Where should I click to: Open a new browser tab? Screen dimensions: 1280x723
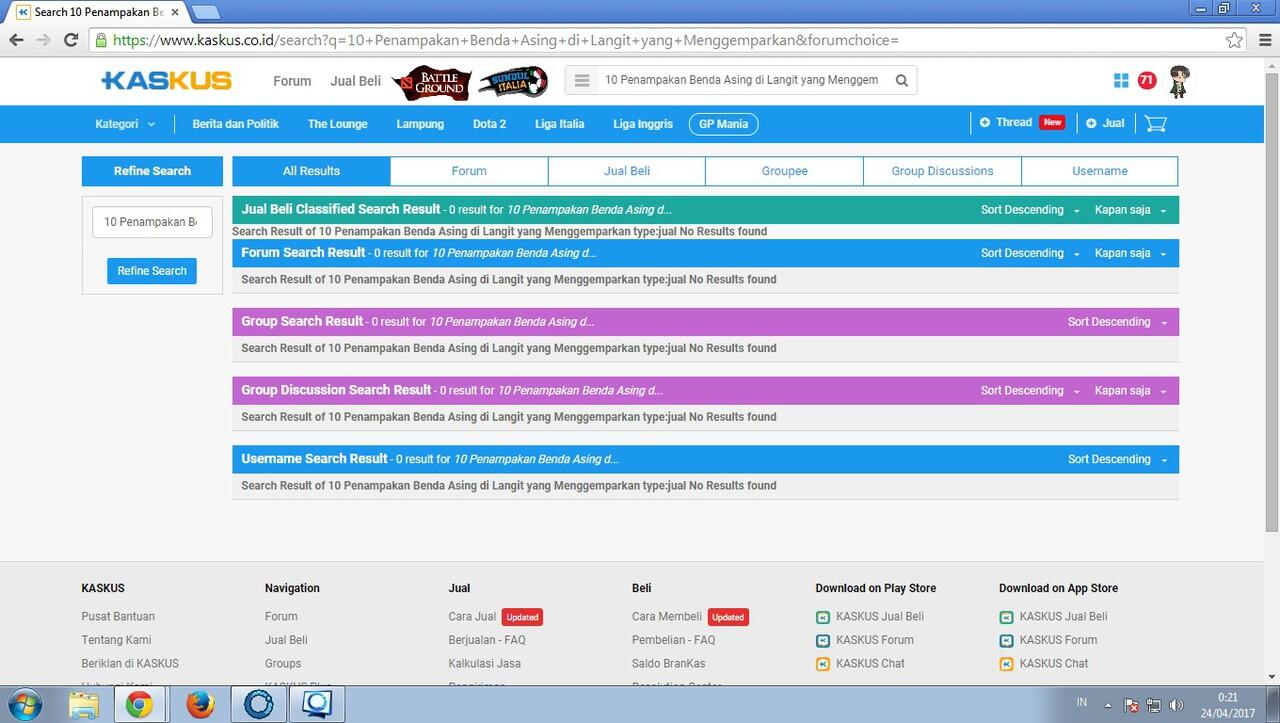point(205,12)
